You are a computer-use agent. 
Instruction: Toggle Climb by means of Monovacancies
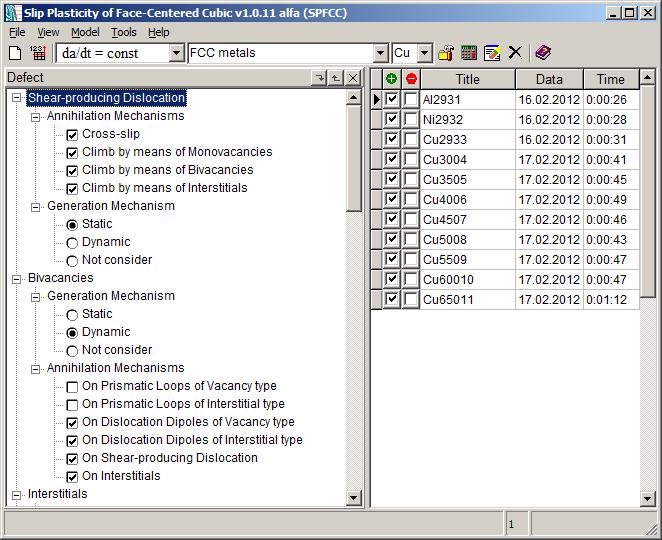coord(72,153)
